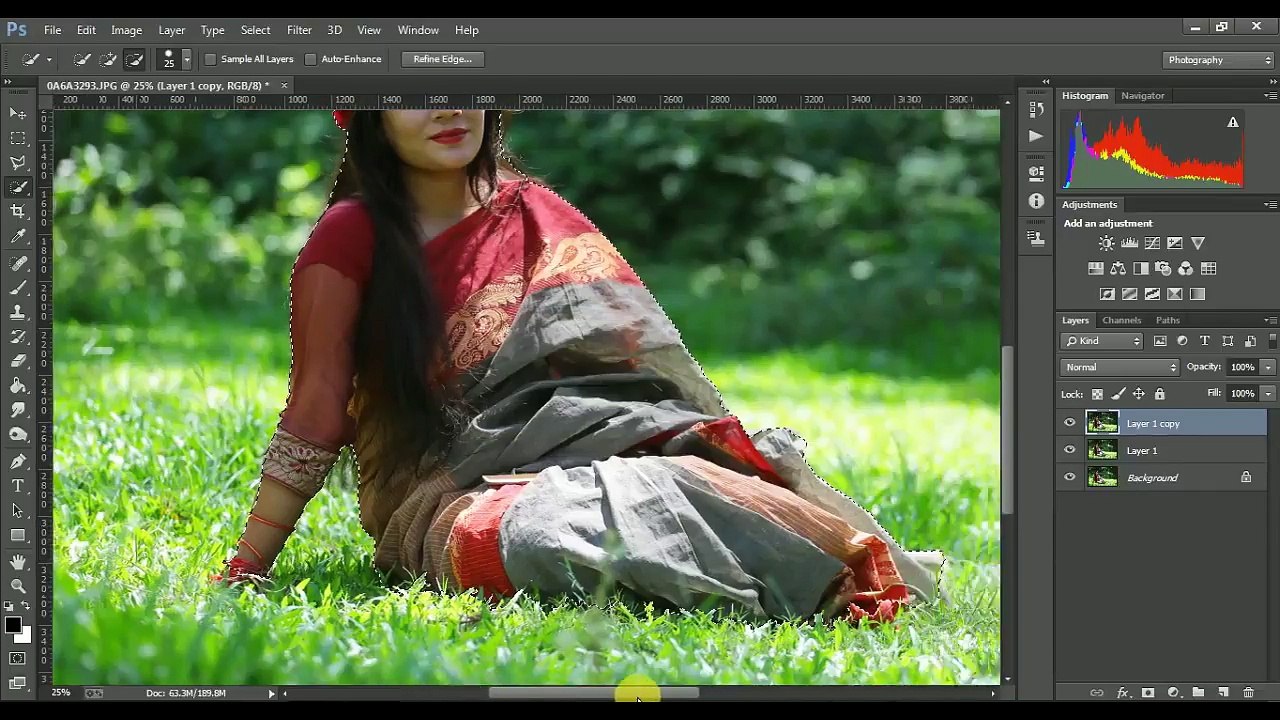Screen dimensions: 1280x720
Task: Select the Move tool
Action: [x=18, y=114]
